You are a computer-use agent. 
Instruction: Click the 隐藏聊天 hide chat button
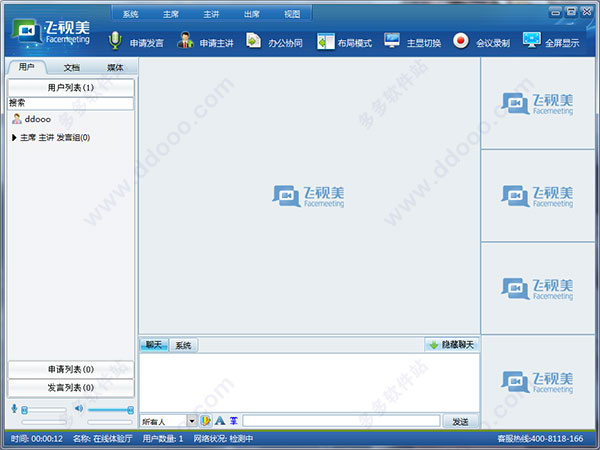pyautogui.click(x=452, y=345)
